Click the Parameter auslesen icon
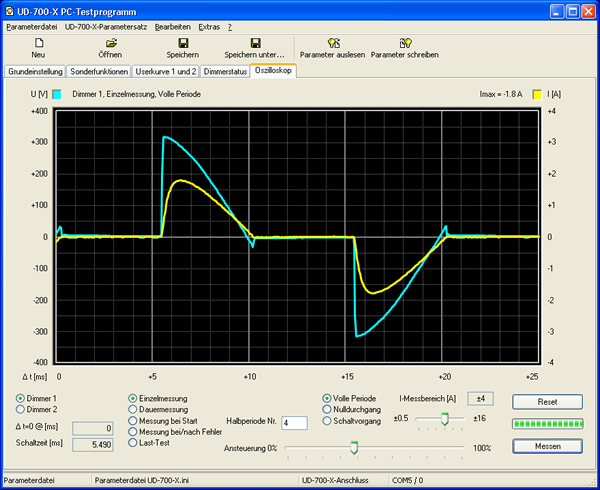600x490 pixels. coord(333,43)
